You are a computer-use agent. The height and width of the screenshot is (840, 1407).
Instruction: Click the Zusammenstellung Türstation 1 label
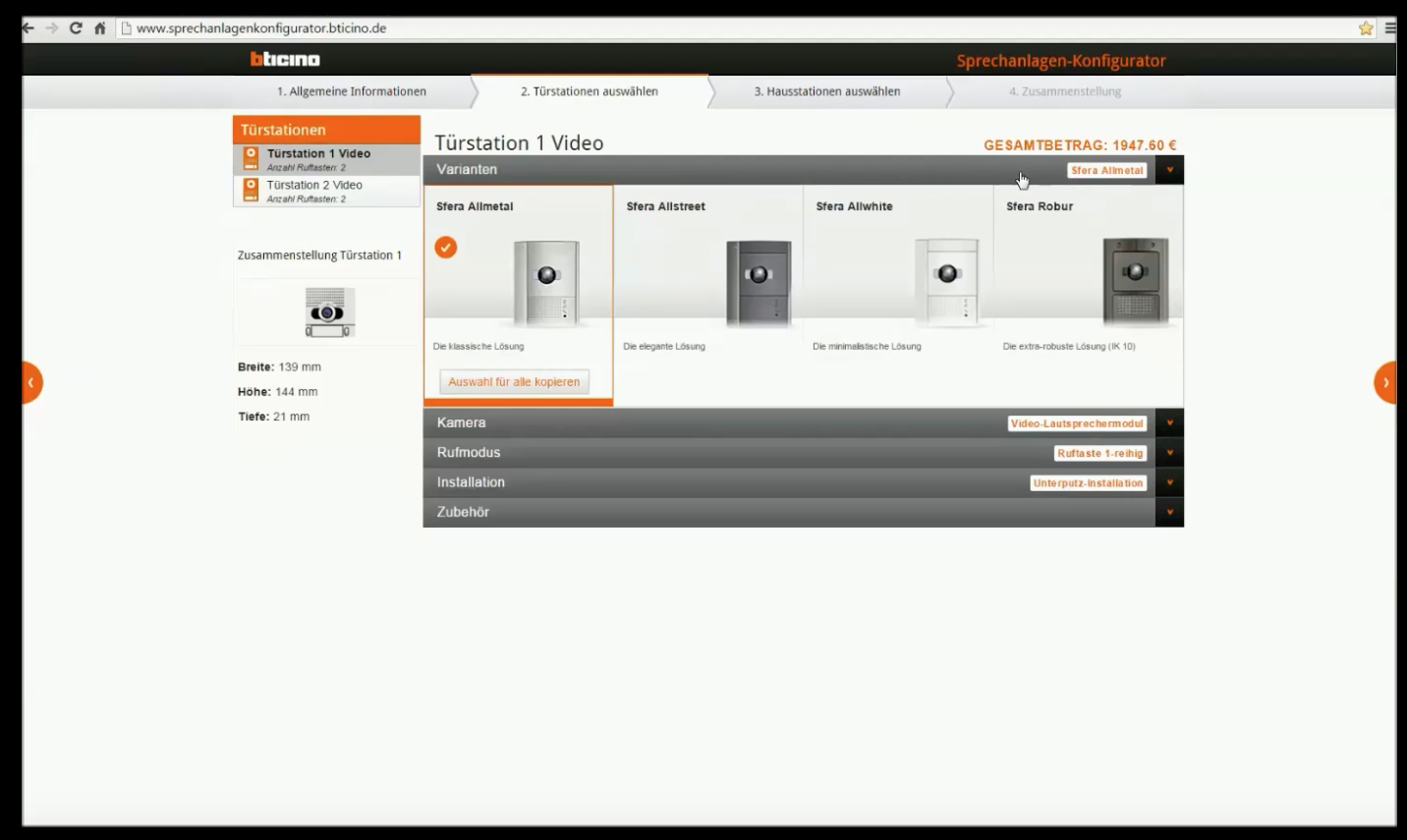(319, 255)
